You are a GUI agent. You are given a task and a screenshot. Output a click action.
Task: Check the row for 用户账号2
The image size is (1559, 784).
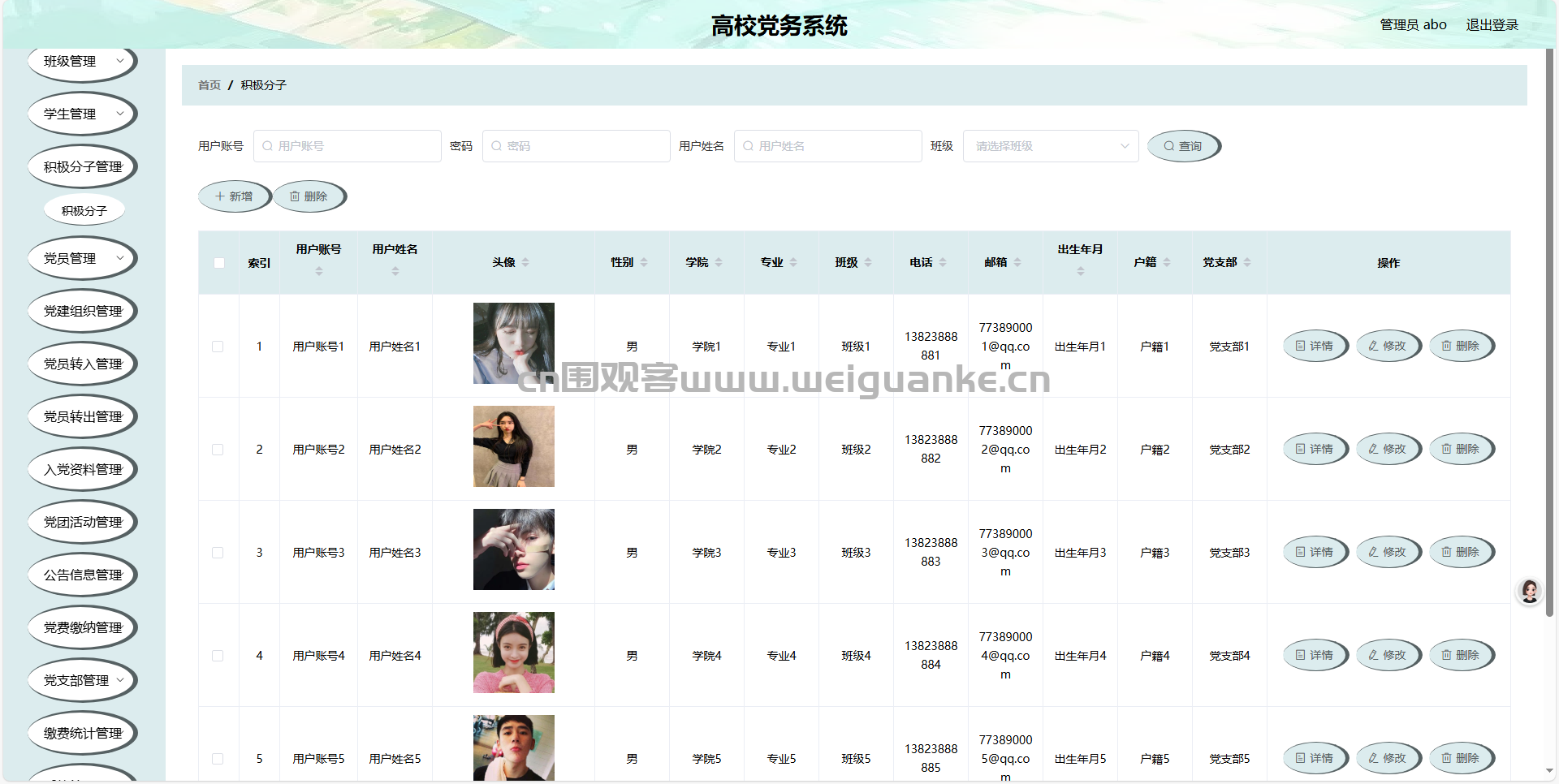(218, 450)
